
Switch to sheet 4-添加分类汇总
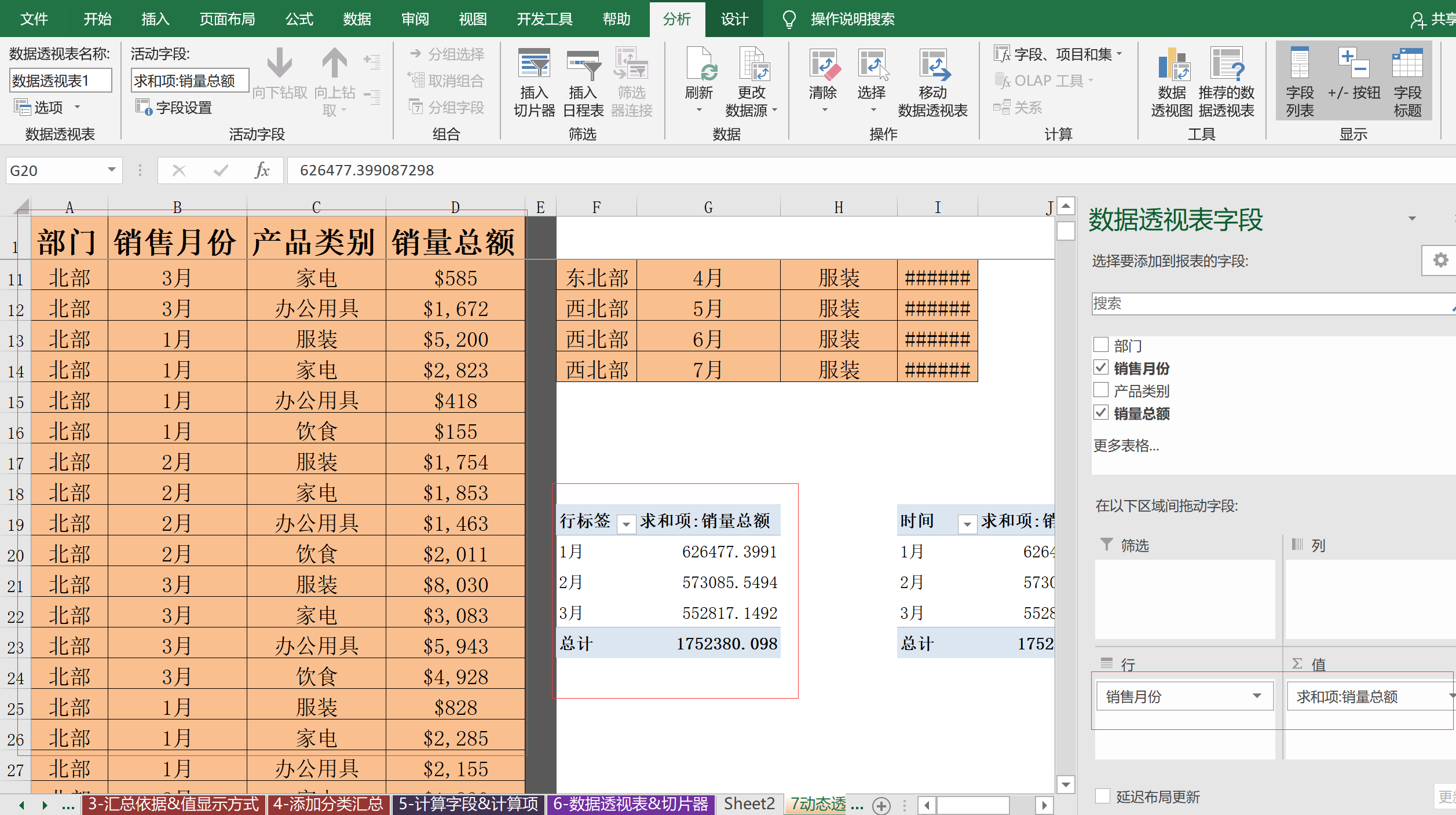click(x=328, y=804)
